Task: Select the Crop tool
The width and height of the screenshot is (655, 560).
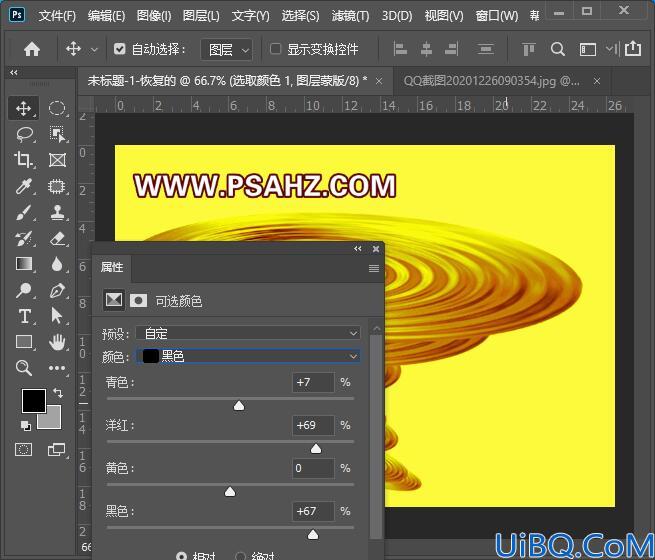Action: click(23, 160)
